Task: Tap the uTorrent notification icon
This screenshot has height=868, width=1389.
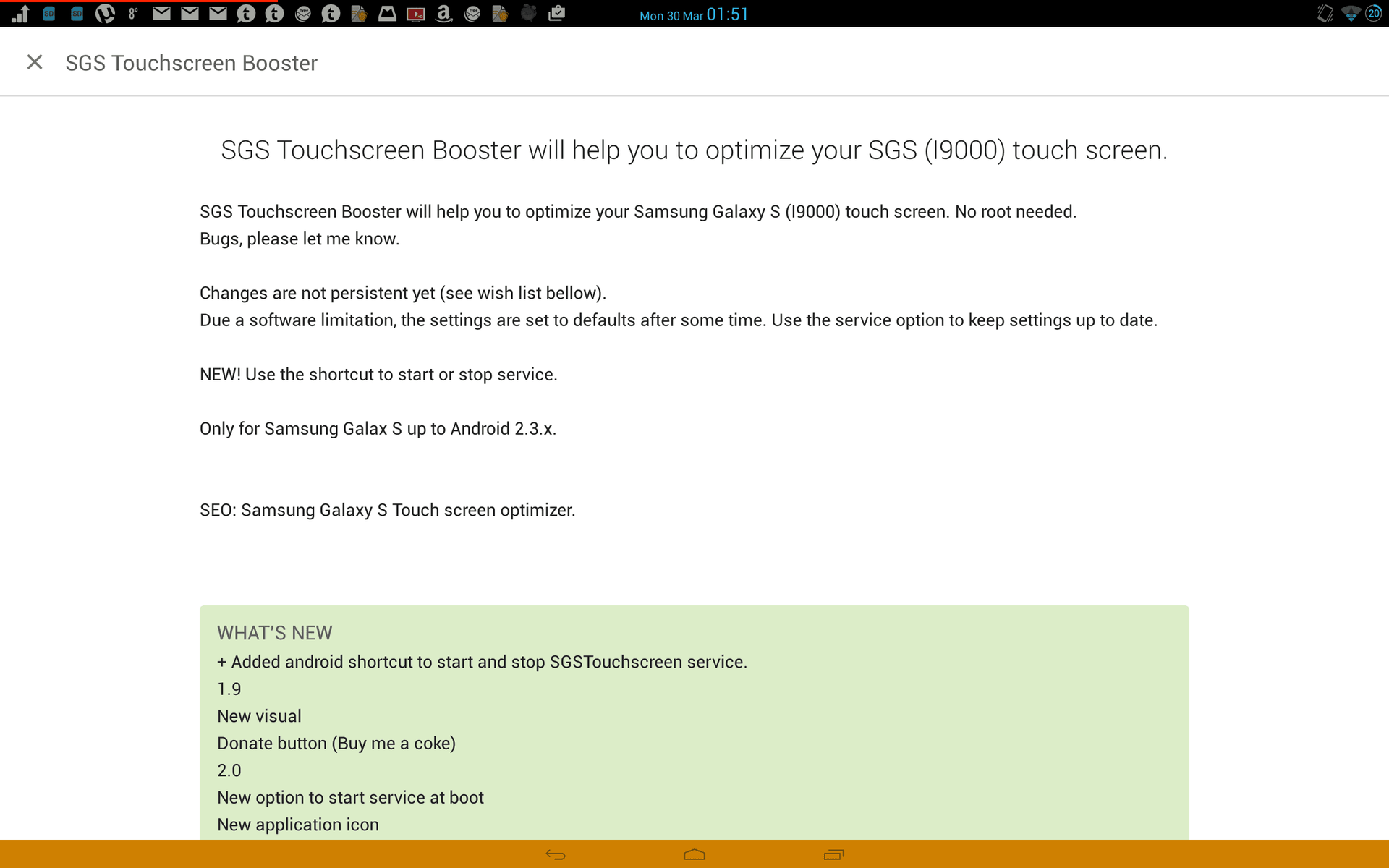Action: [105, 14]
